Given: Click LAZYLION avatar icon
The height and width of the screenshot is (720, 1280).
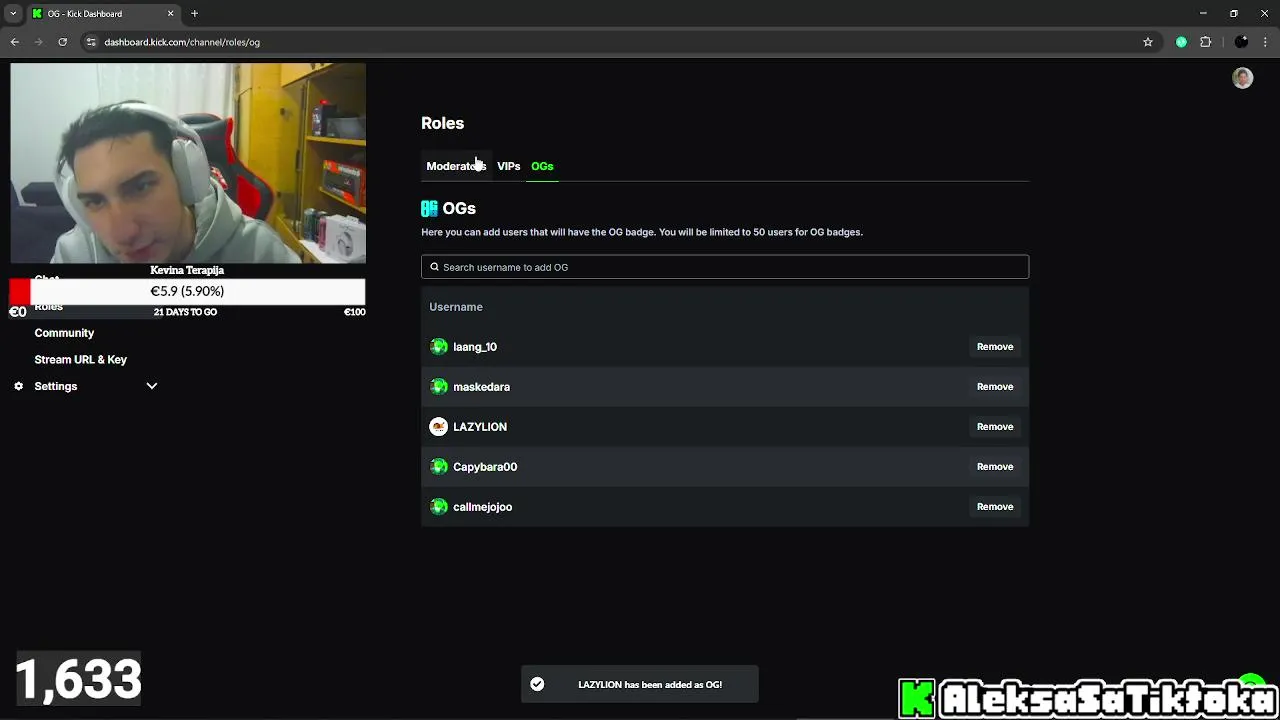Looking at the screenshot, I should click(438, 426).
